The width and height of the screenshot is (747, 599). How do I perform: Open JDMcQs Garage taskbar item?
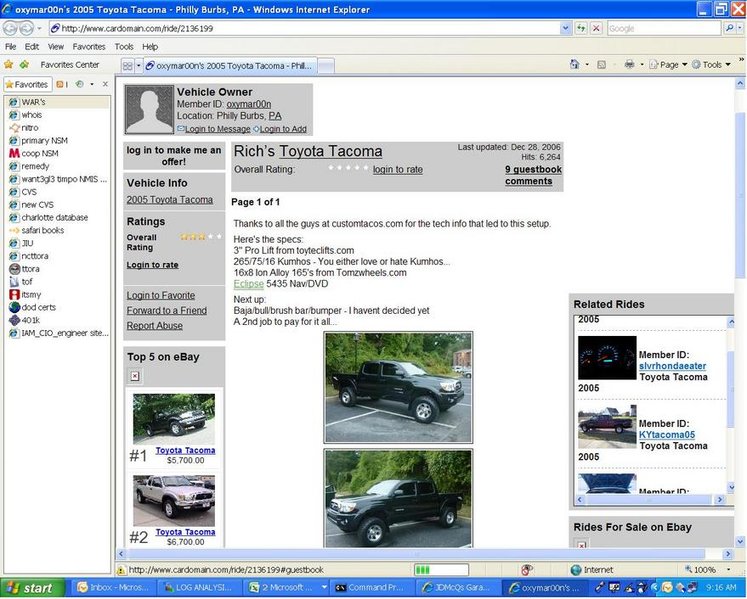coord(457,588)
